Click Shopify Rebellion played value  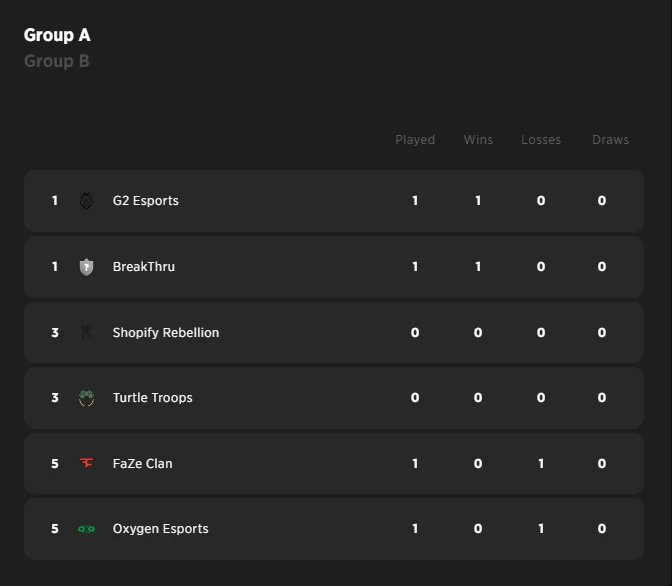[415, 333]
